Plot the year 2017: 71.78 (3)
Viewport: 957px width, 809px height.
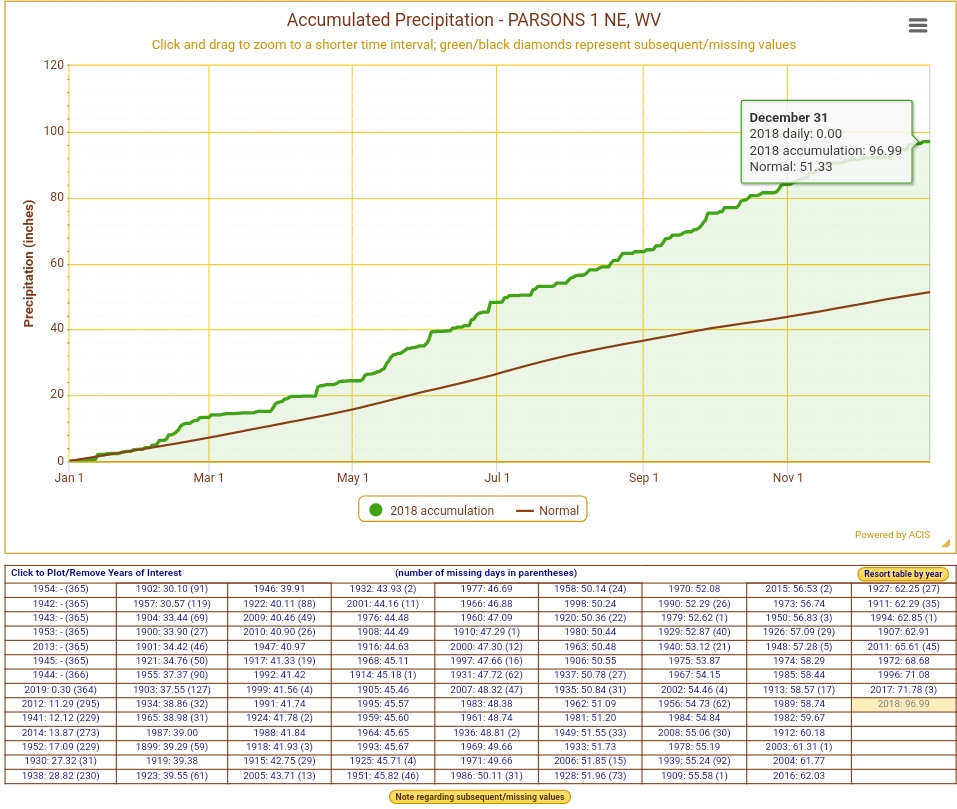[903, 690]
